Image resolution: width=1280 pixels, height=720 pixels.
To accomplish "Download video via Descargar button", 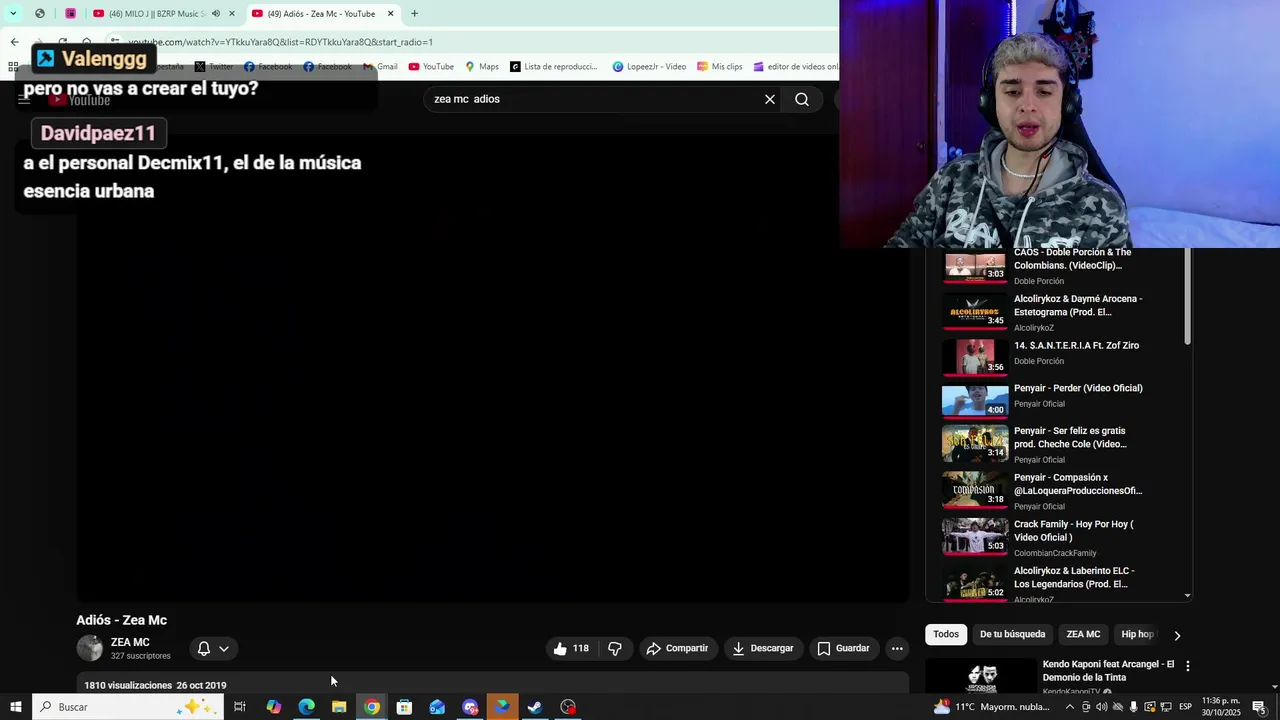I will 763,648.
